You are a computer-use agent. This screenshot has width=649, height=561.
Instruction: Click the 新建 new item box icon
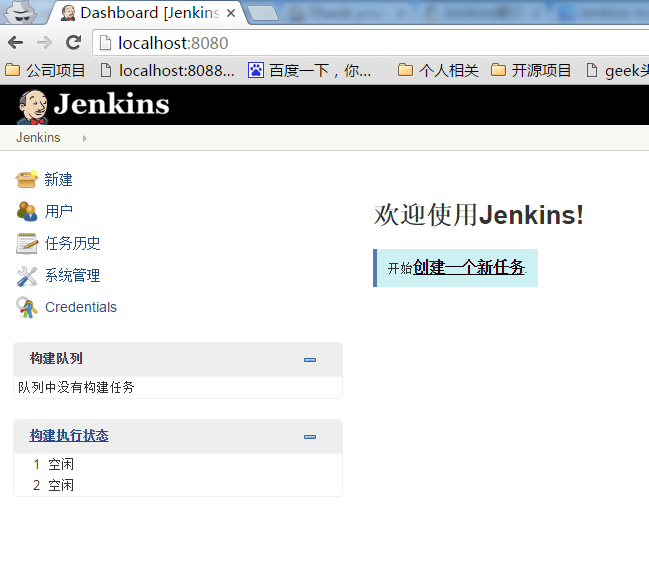tap(27, 180)
